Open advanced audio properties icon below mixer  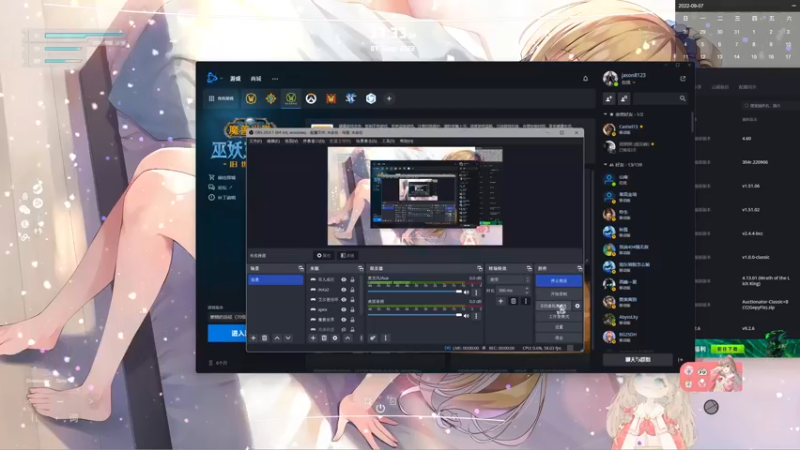(x=373, y=338)
